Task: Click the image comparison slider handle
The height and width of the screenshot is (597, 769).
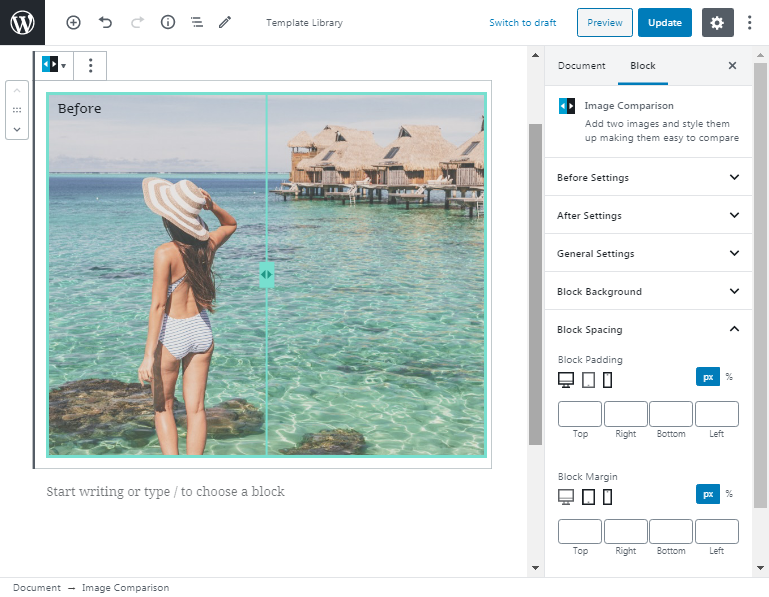Action: [266, 275]
